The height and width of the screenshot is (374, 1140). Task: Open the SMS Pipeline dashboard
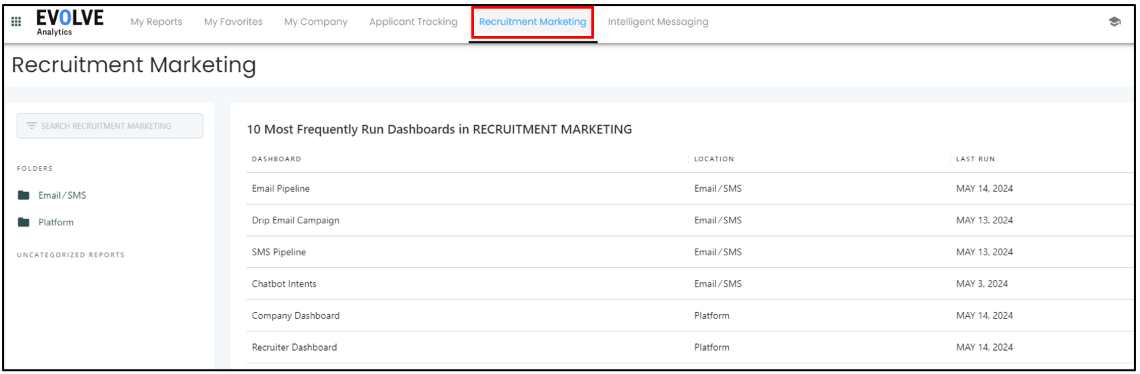pos(278,252)
